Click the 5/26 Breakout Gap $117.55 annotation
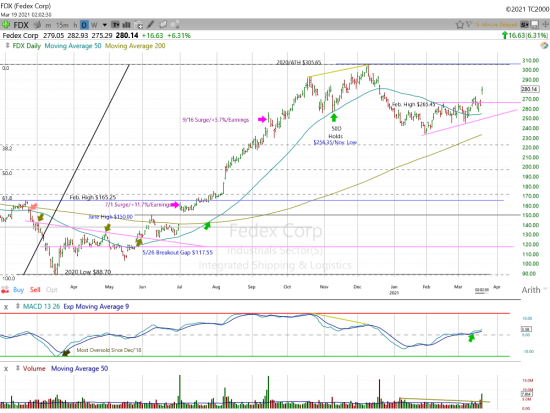The image size is (550, 413). [x=177, y=252]
